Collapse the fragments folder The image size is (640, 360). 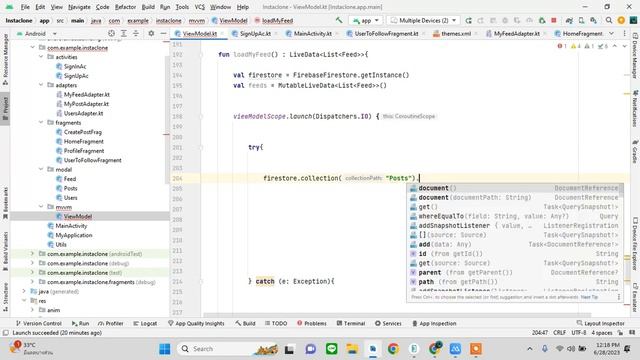41,122
